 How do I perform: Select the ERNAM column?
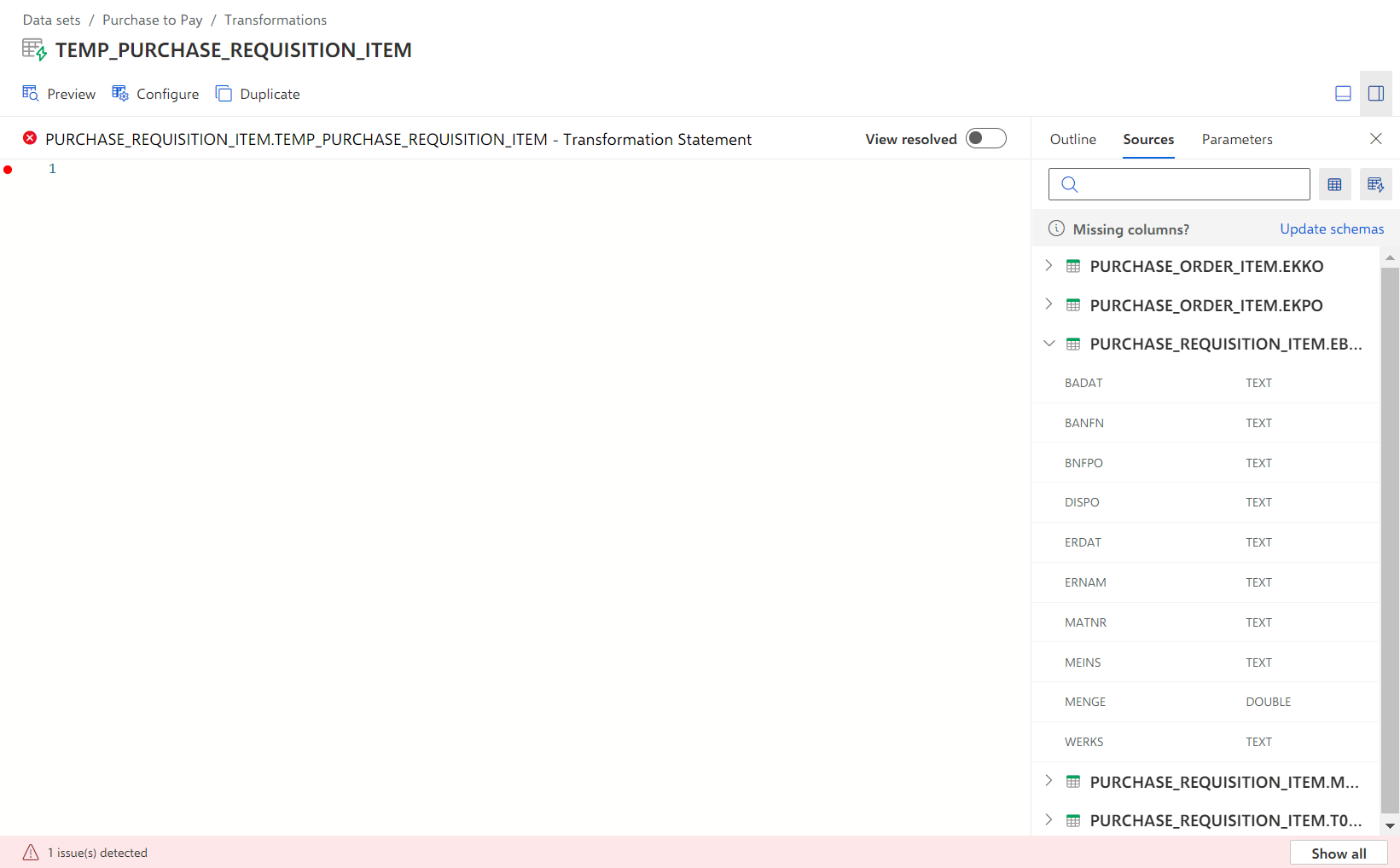[x=1205, y=582]
